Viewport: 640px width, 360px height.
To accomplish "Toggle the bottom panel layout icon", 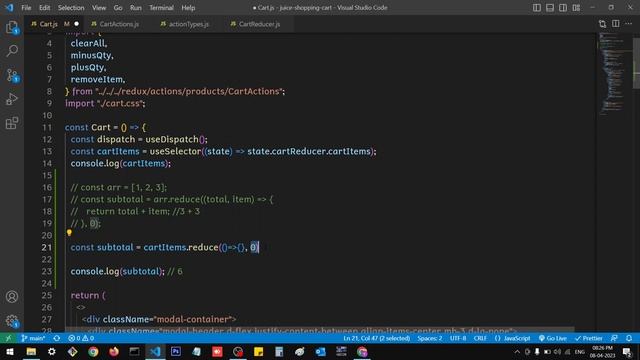I will click(550, 8).
